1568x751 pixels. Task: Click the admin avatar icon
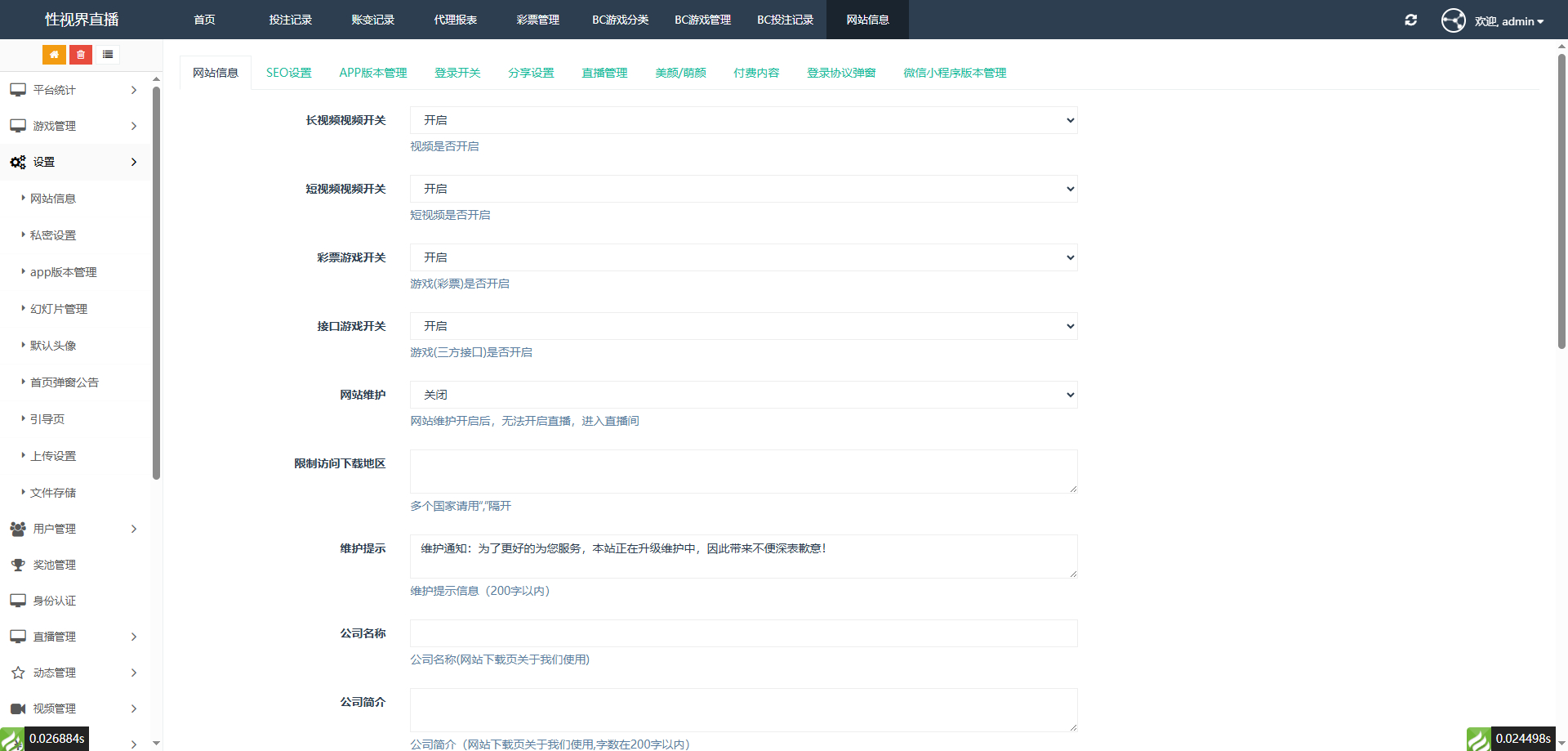[1453, 20]
